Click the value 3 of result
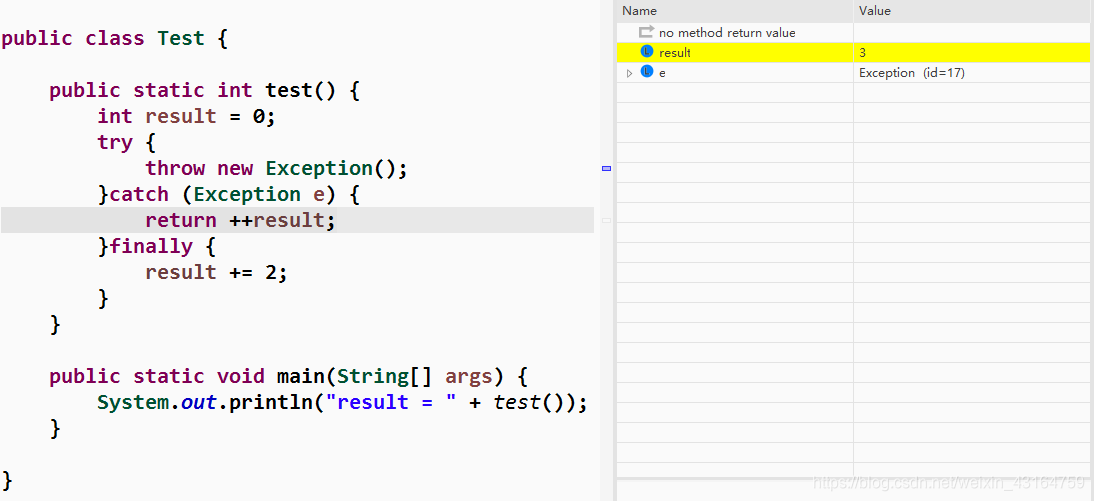1094x501 pixels. [862, 52]
